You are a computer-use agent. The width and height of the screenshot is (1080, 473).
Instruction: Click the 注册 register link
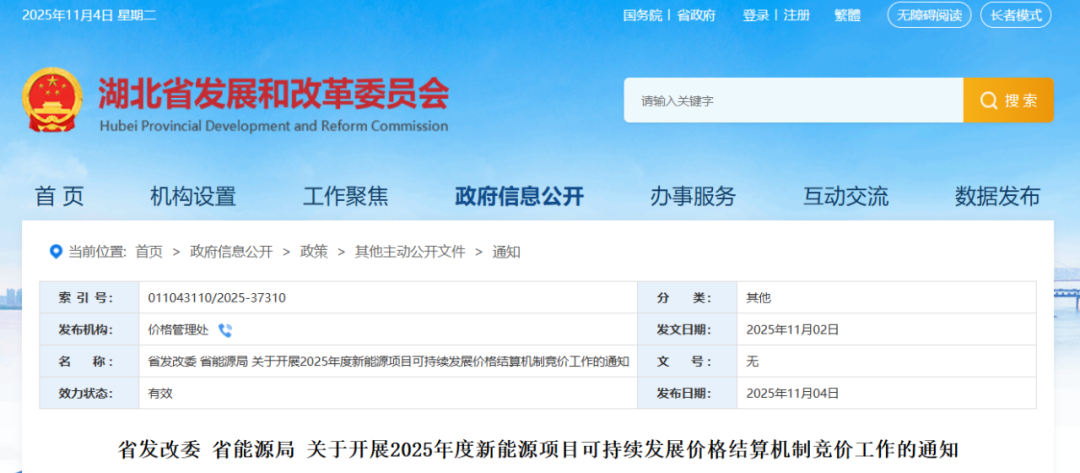click(796, 15)
